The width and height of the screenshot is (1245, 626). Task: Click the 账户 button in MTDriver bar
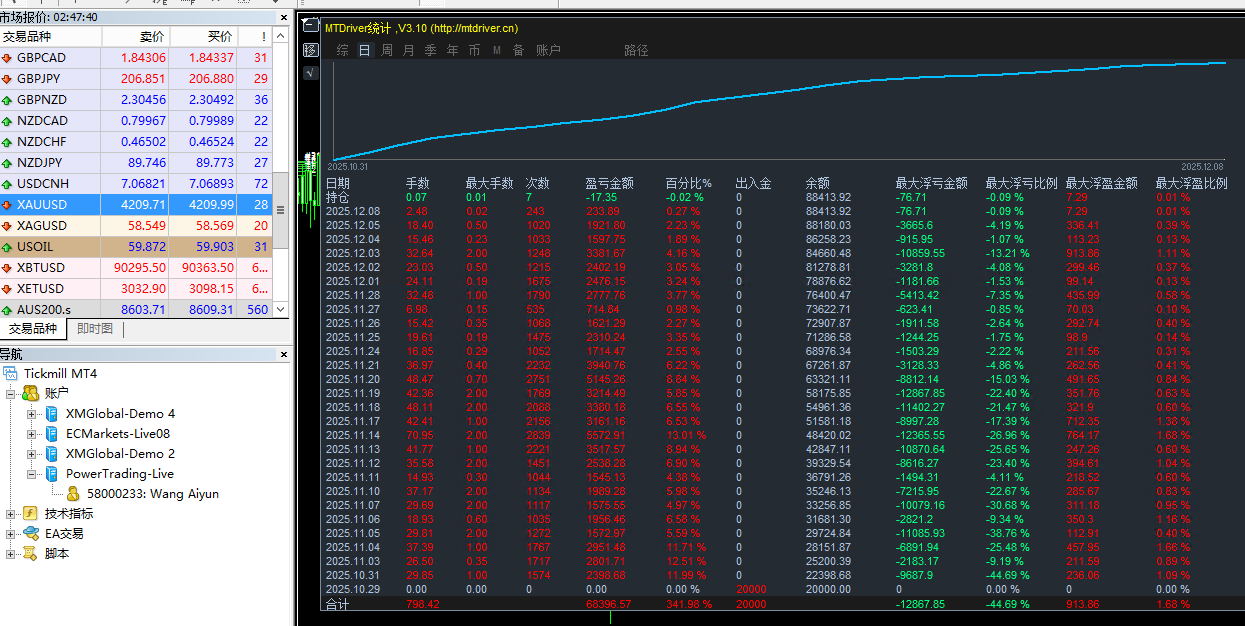[549, 50]
